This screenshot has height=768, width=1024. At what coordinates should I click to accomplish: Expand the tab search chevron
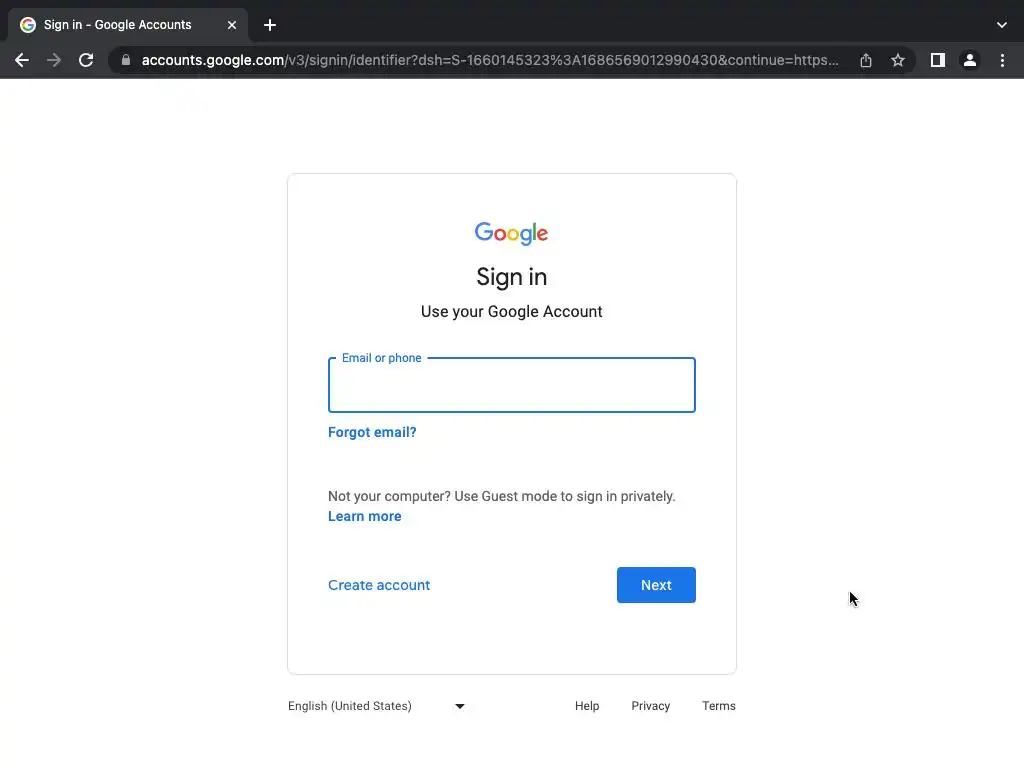click(1002, 25)
